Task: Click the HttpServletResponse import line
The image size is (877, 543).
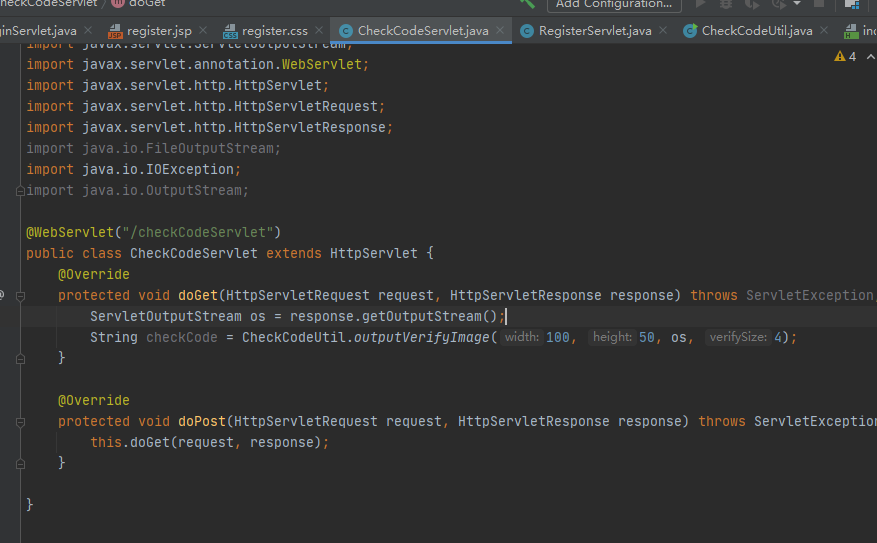Action: 210,127
